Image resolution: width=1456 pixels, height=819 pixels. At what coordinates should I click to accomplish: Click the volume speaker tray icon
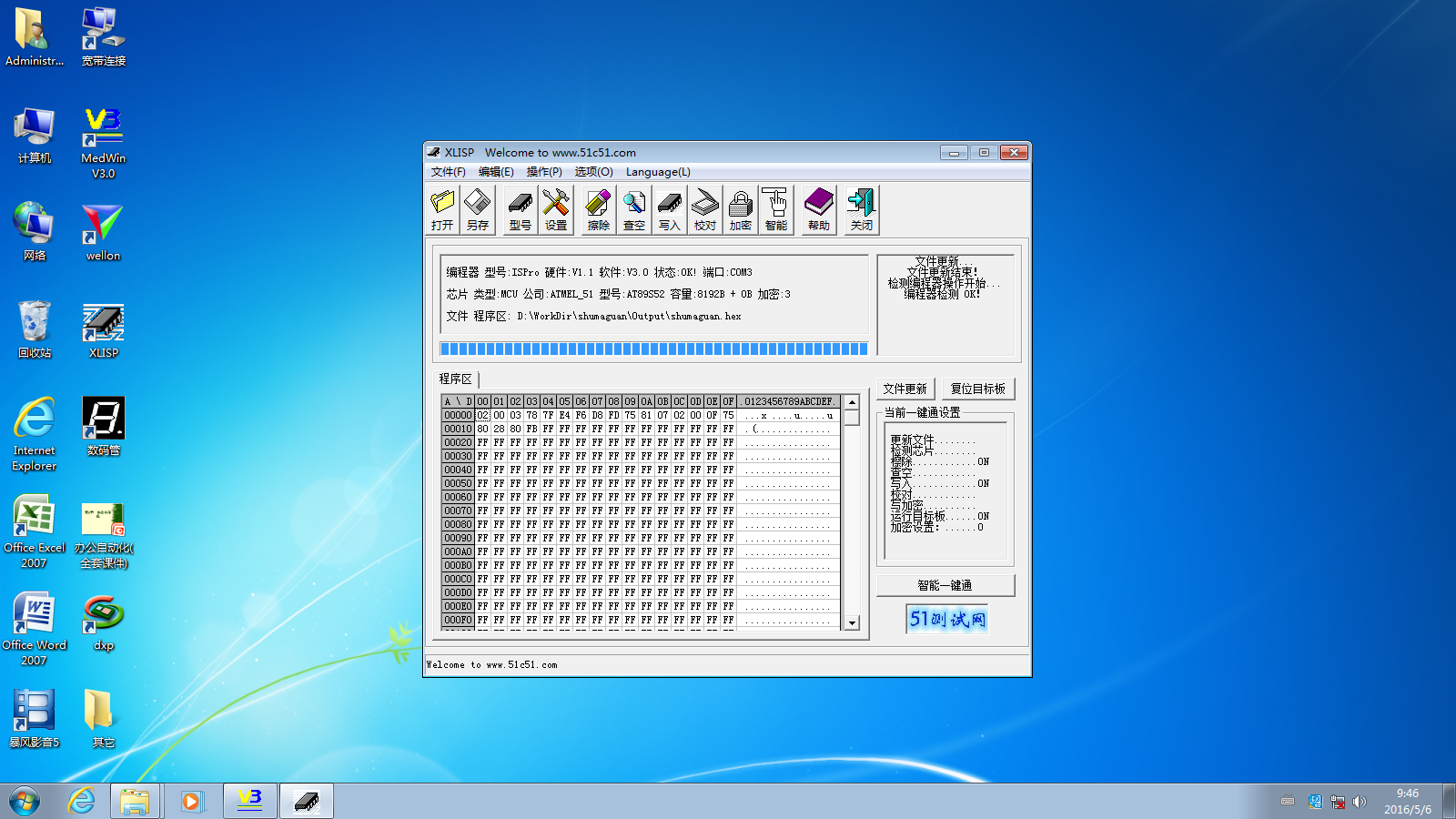(x=1360, y=802)
